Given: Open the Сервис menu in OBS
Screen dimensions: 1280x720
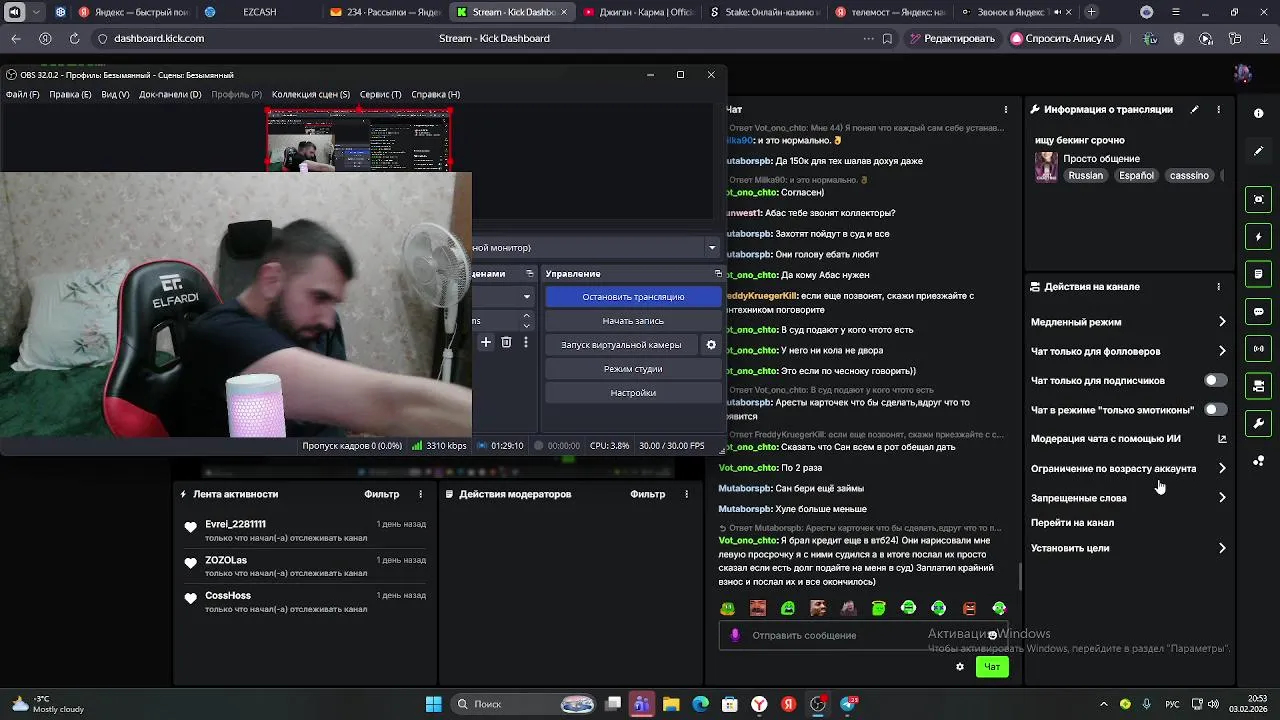Looking at the screenshot, I should [380, 94].
